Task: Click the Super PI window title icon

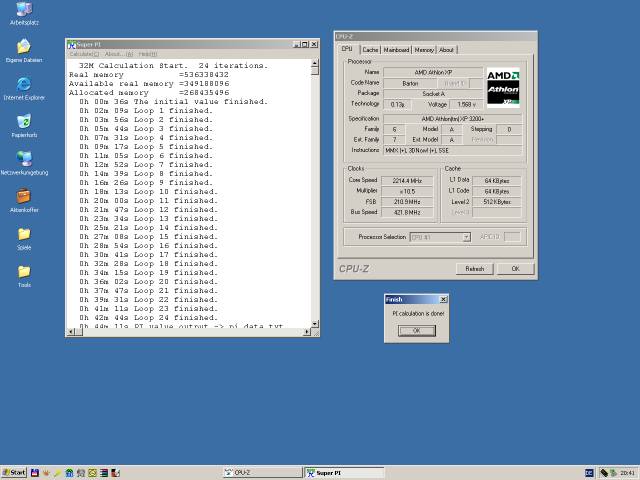Action: [72, 44]
